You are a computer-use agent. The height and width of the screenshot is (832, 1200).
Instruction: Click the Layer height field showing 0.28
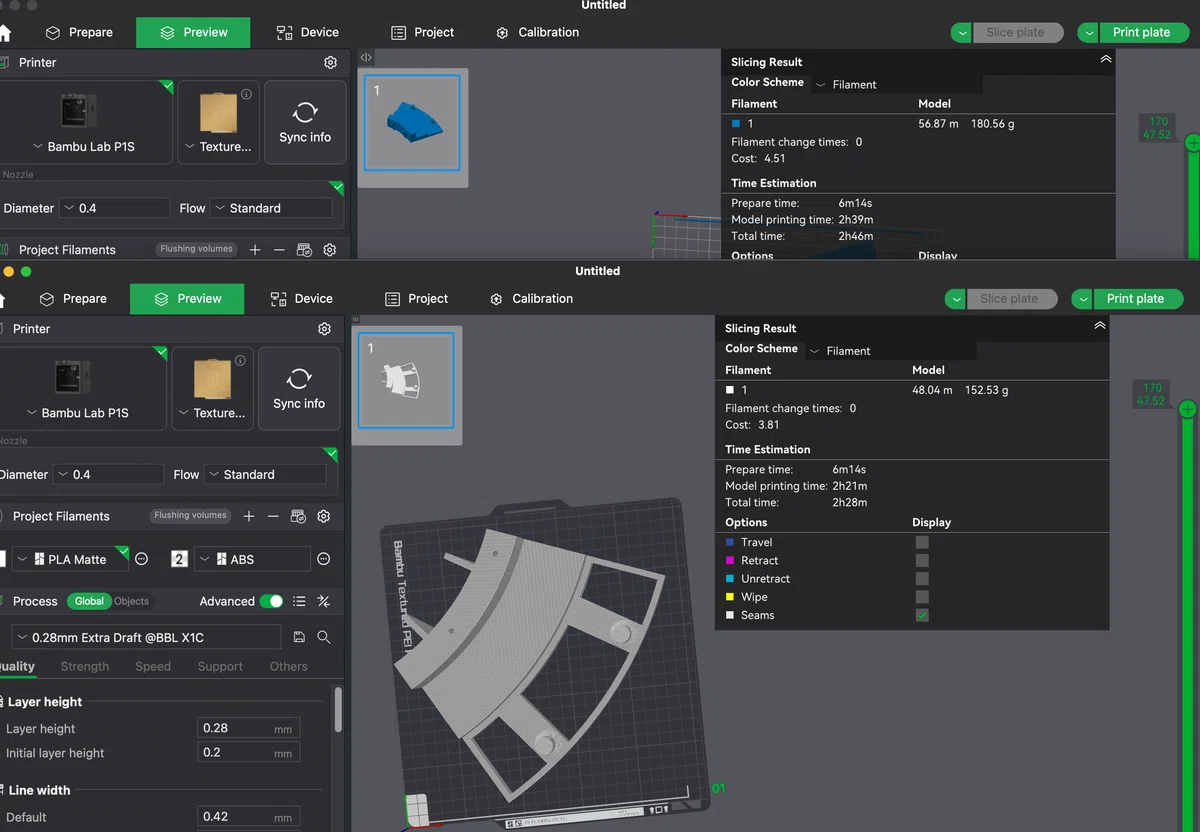tap(248, 728)
